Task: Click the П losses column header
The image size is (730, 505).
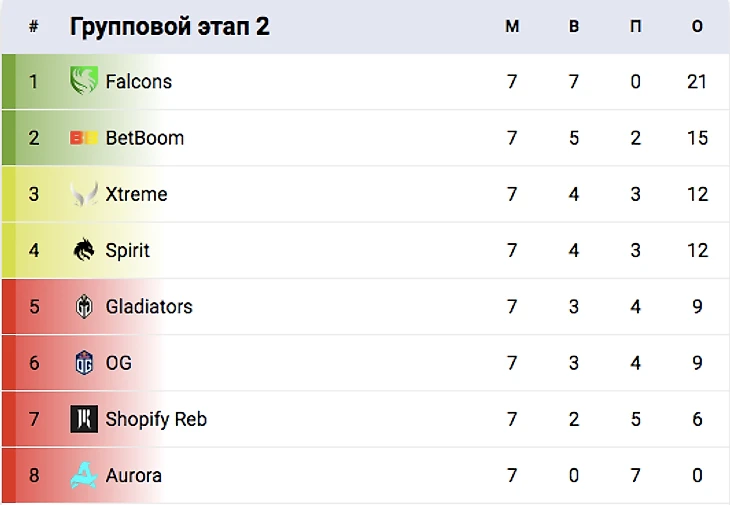Action: [x=635, y=27]
